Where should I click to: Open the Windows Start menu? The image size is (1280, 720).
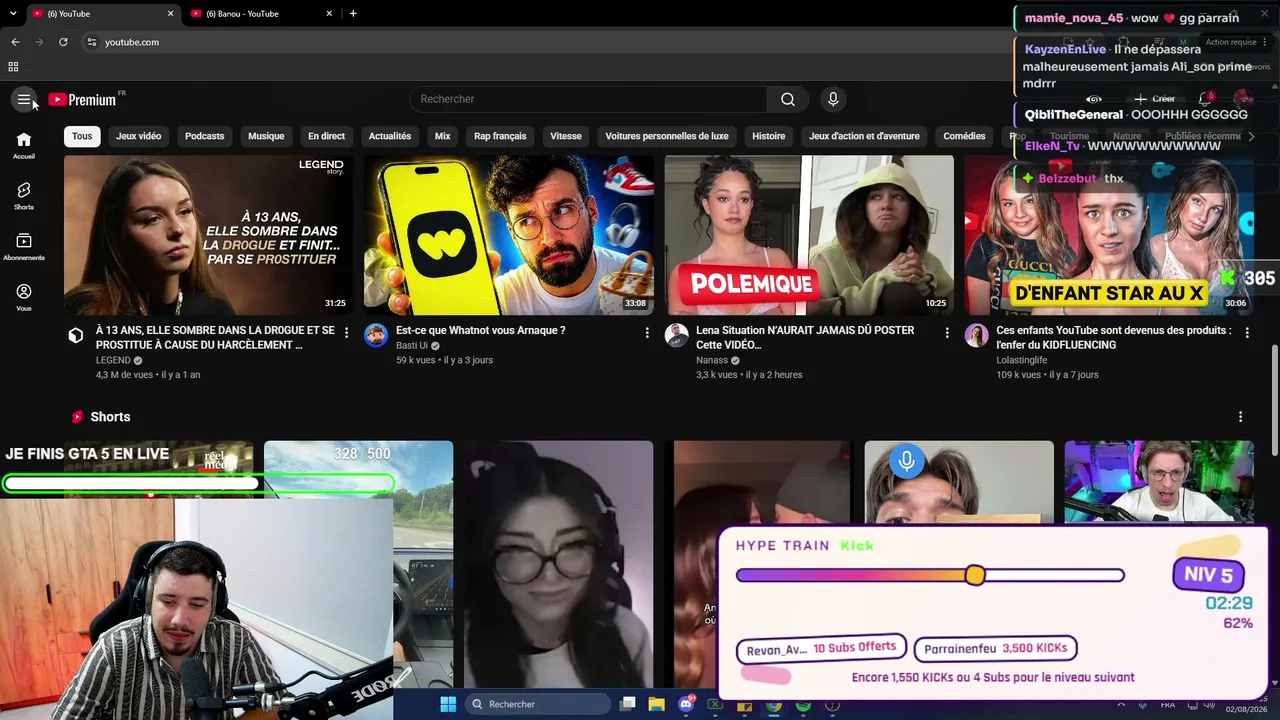(447, 704)
